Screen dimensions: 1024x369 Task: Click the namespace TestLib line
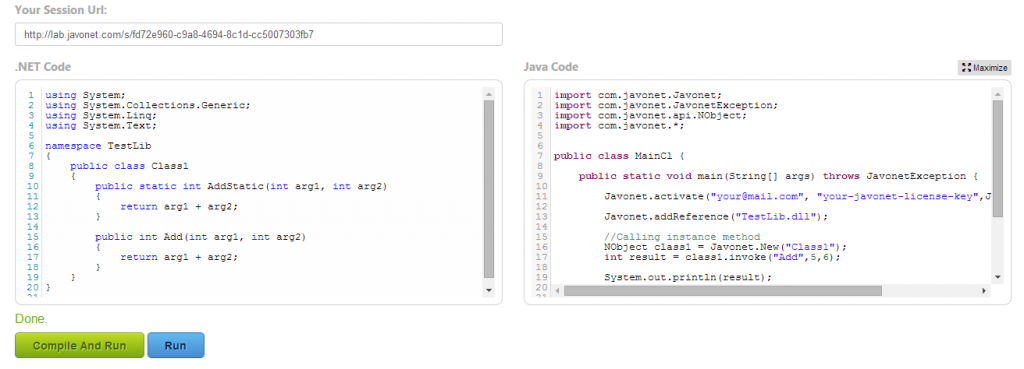[98, 146]
